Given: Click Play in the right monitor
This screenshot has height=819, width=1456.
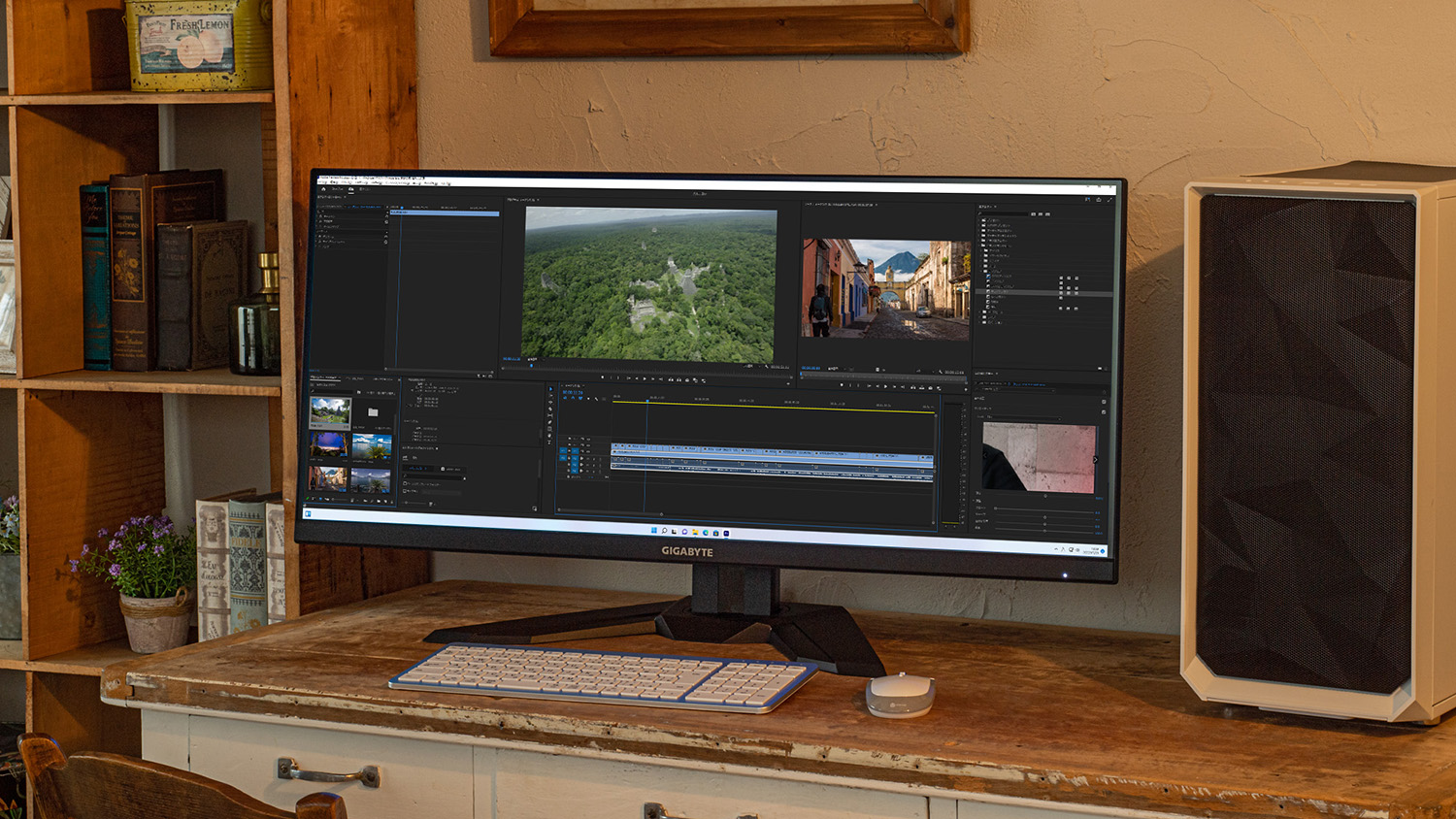Looking at the screenshot, I should point(885,386).
